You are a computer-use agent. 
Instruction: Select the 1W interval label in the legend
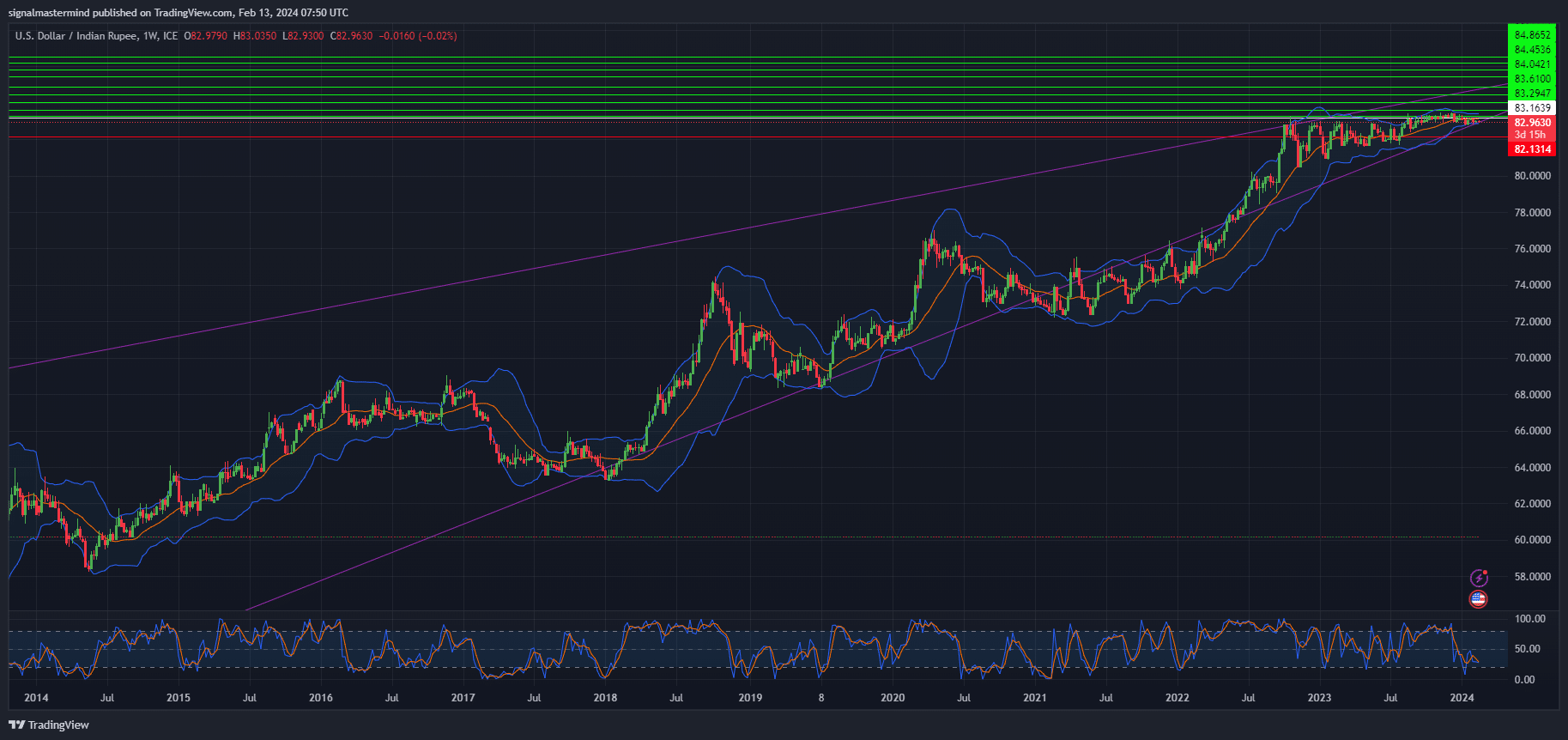click(x=151, y=36)
